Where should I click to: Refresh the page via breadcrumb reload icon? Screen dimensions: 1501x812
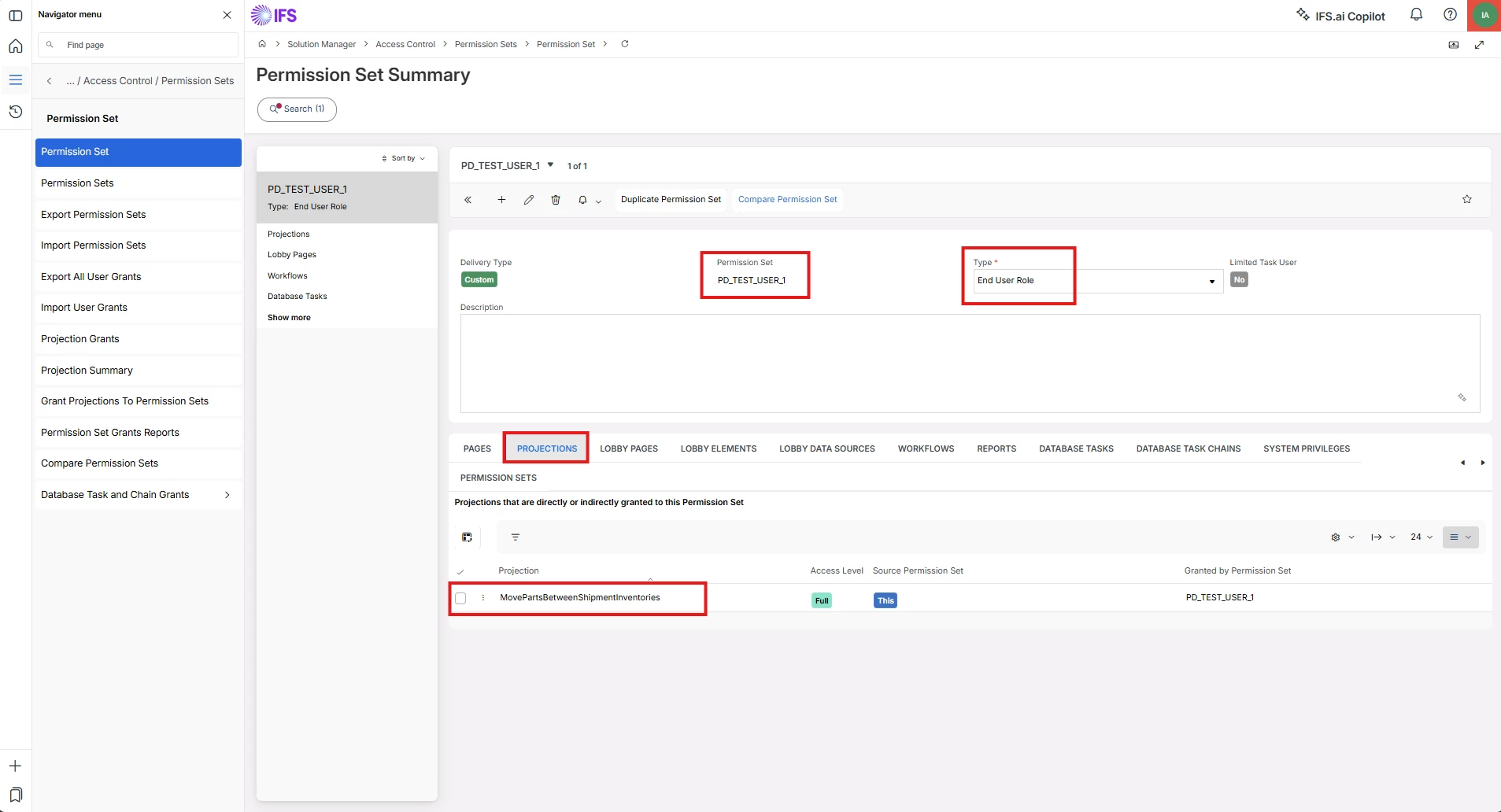point(625,44)
